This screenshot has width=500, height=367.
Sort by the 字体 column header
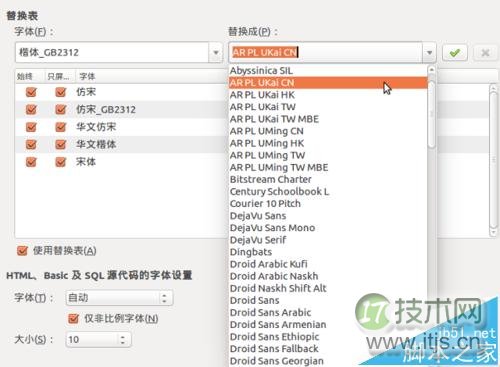point(87,76)
